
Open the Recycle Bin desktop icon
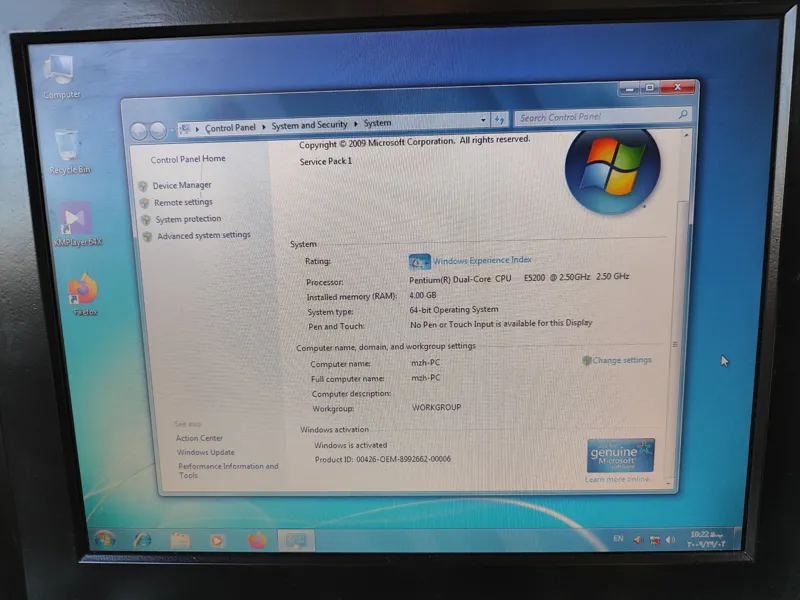[68, 148]
